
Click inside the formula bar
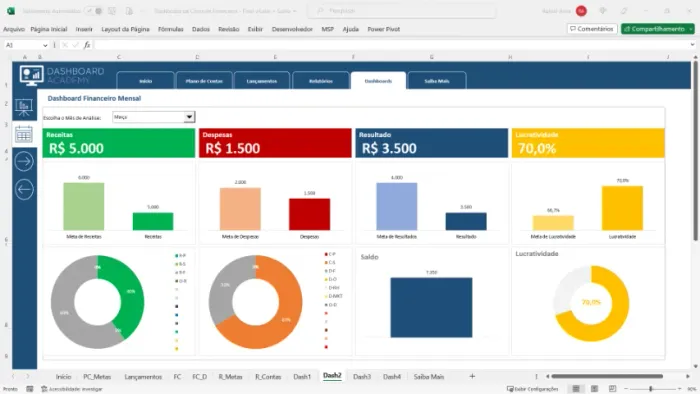[391, 45]
